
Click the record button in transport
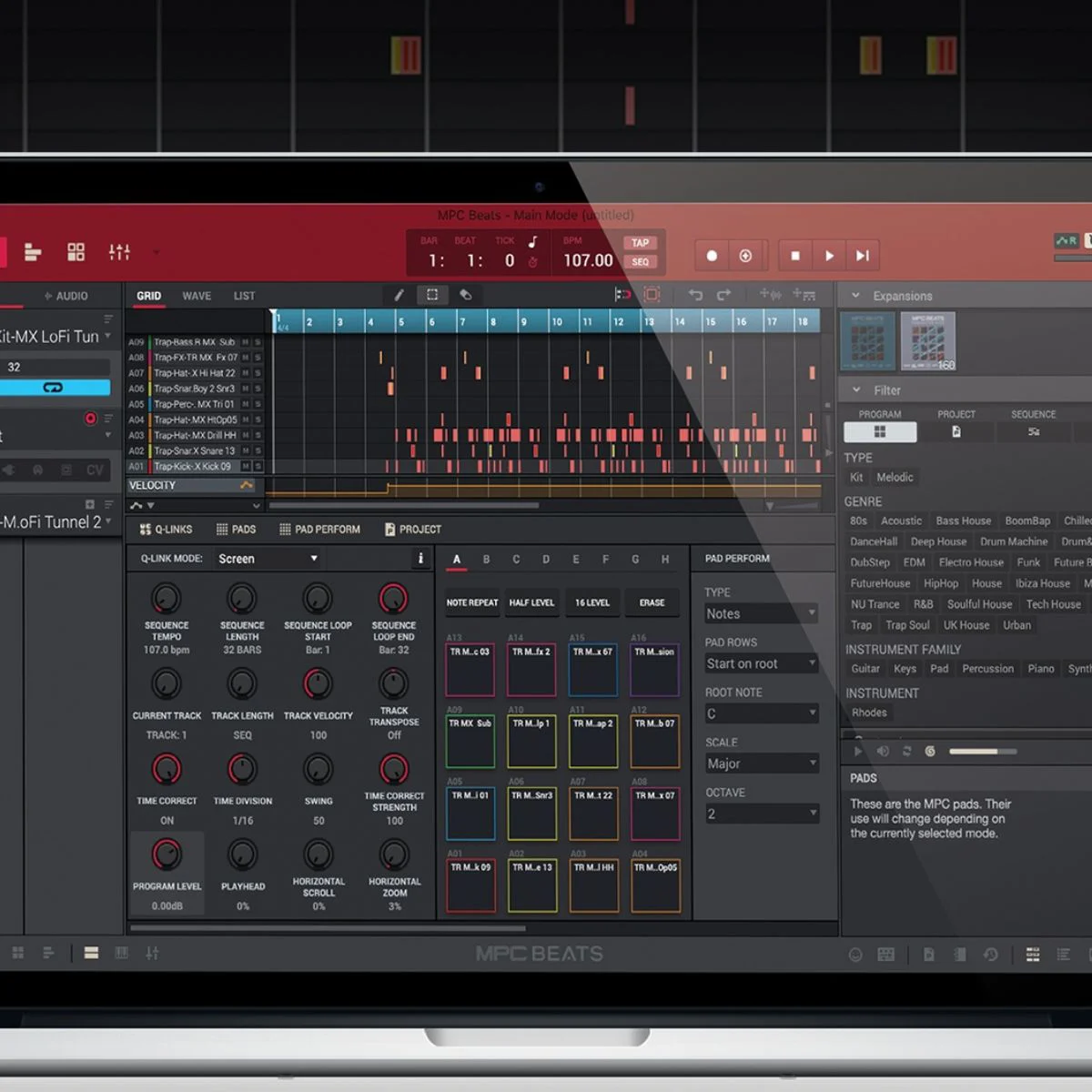[712, 256]
